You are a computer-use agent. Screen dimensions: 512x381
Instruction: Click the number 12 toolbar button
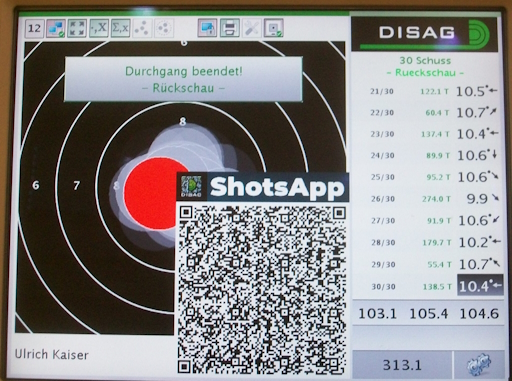coord(34,28)
